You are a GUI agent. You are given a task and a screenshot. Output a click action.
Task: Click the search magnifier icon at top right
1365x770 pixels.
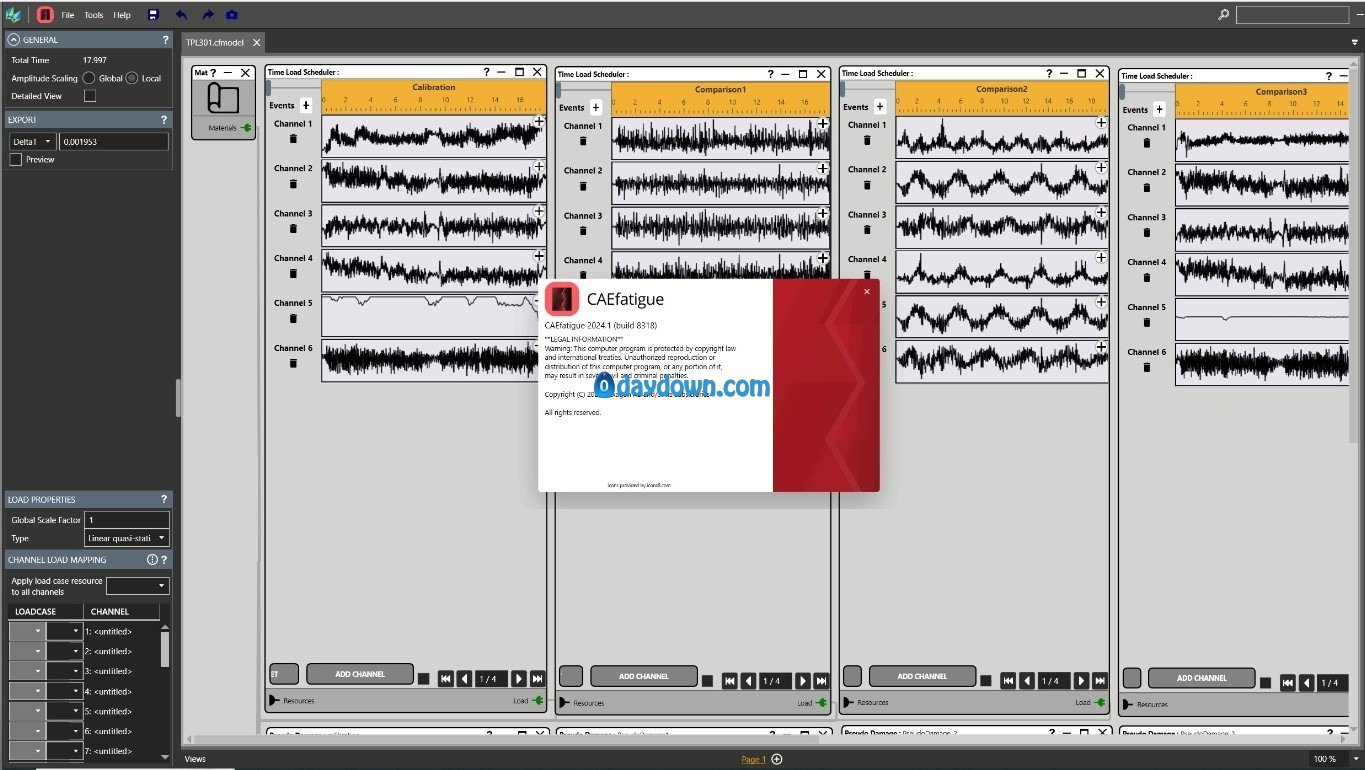(1223, 15)
